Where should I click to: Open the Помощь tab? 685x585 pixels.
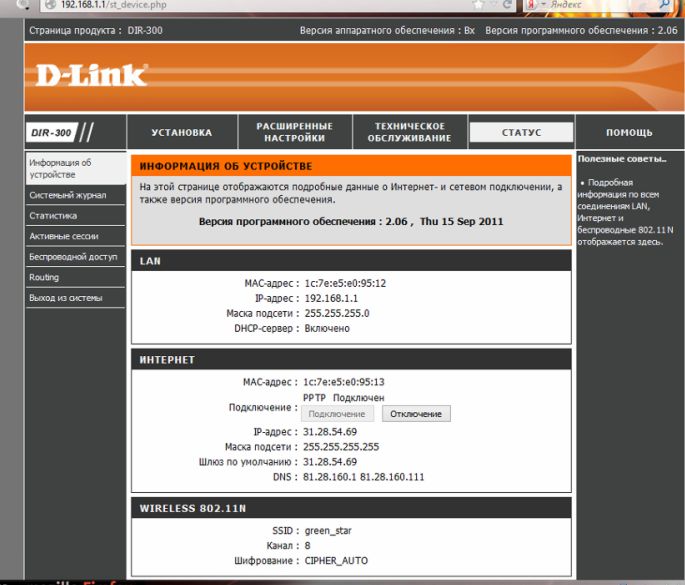click(x=629, y=132)
